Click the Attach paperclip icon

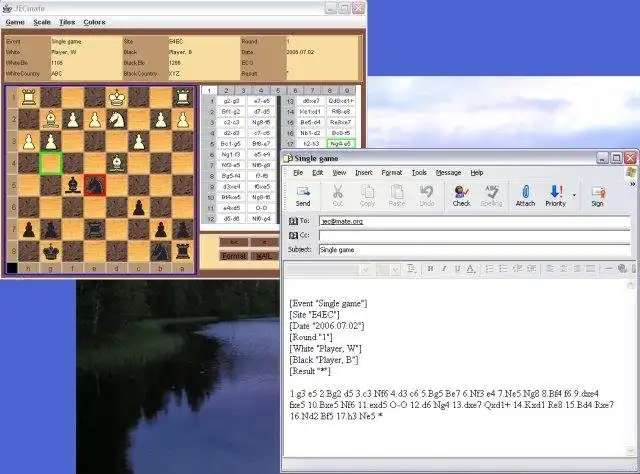525,191
